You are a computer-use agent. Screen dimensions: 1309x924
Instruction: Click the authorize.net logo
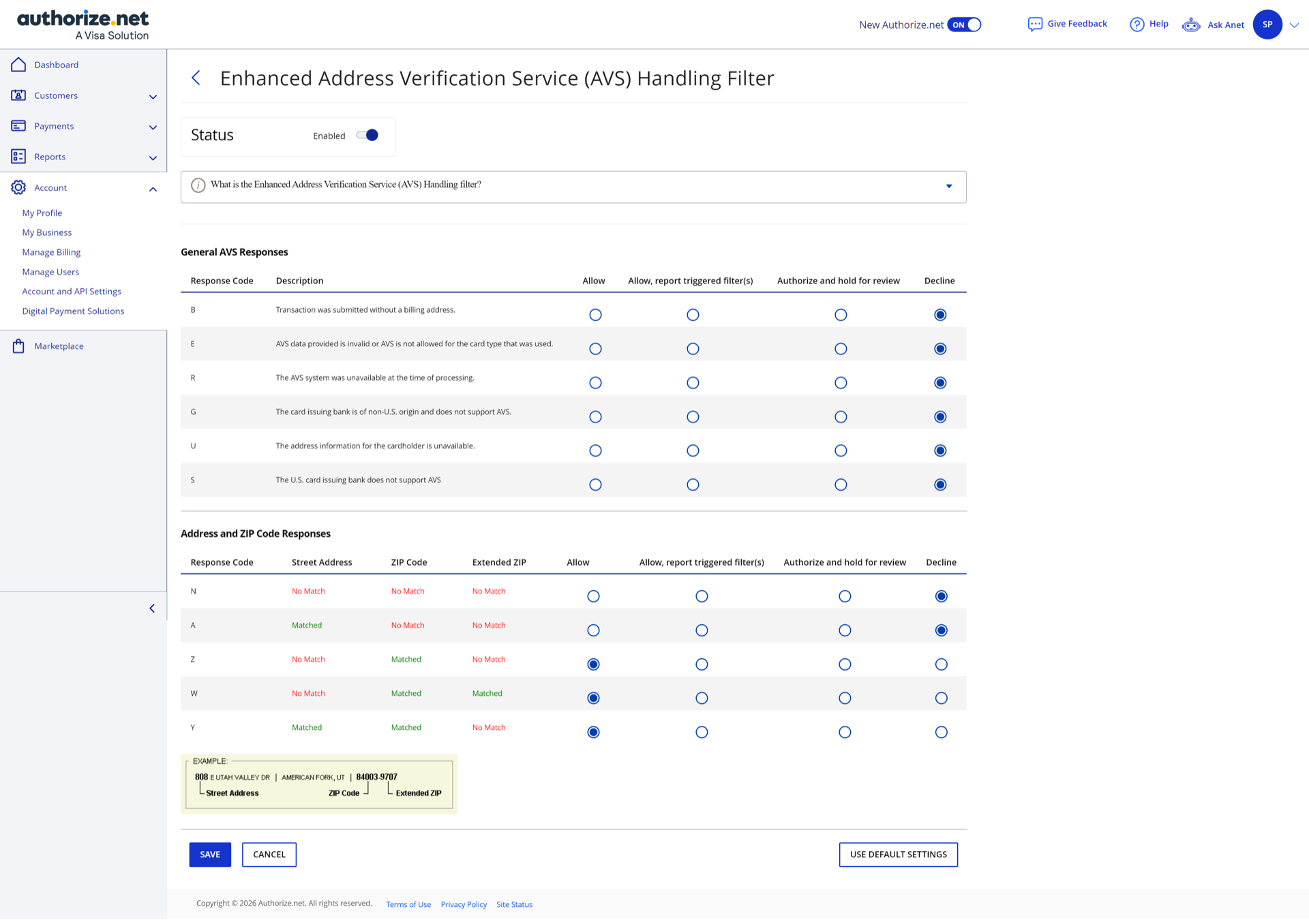point(83,25)
